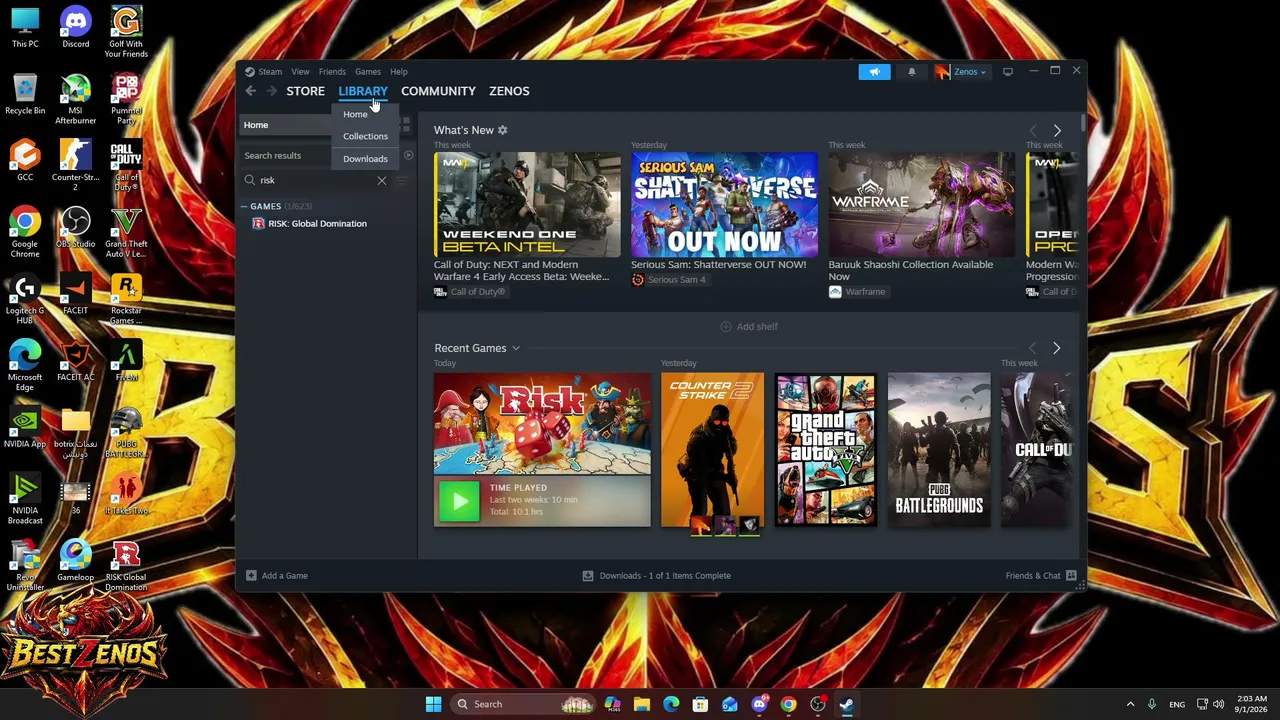This screenshot has width=1280, height=720.
Task: Select the PUBG Battlegrounds desktop icon
Action: 126,433
